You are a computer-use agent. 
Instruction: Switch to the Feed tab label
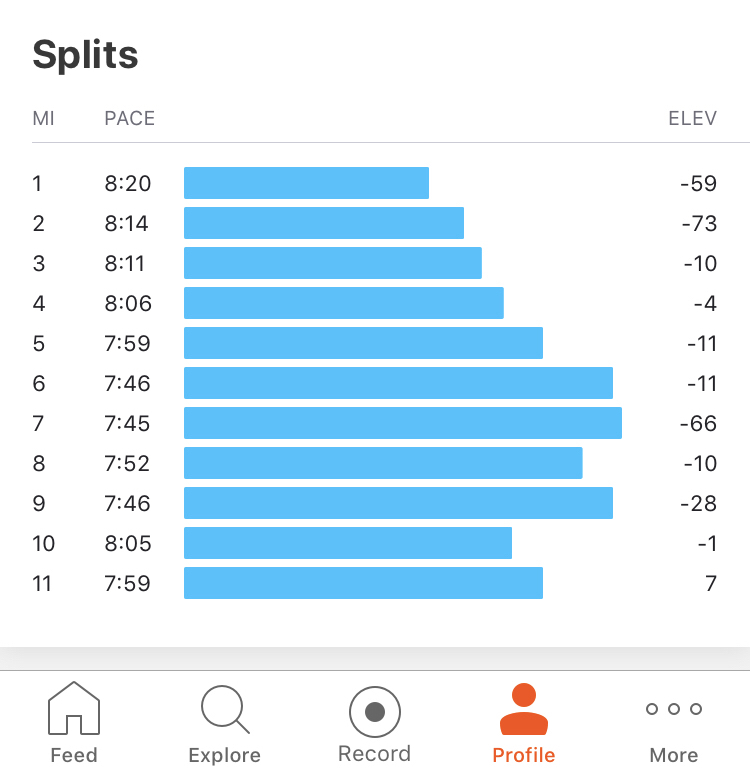[74, 755]
